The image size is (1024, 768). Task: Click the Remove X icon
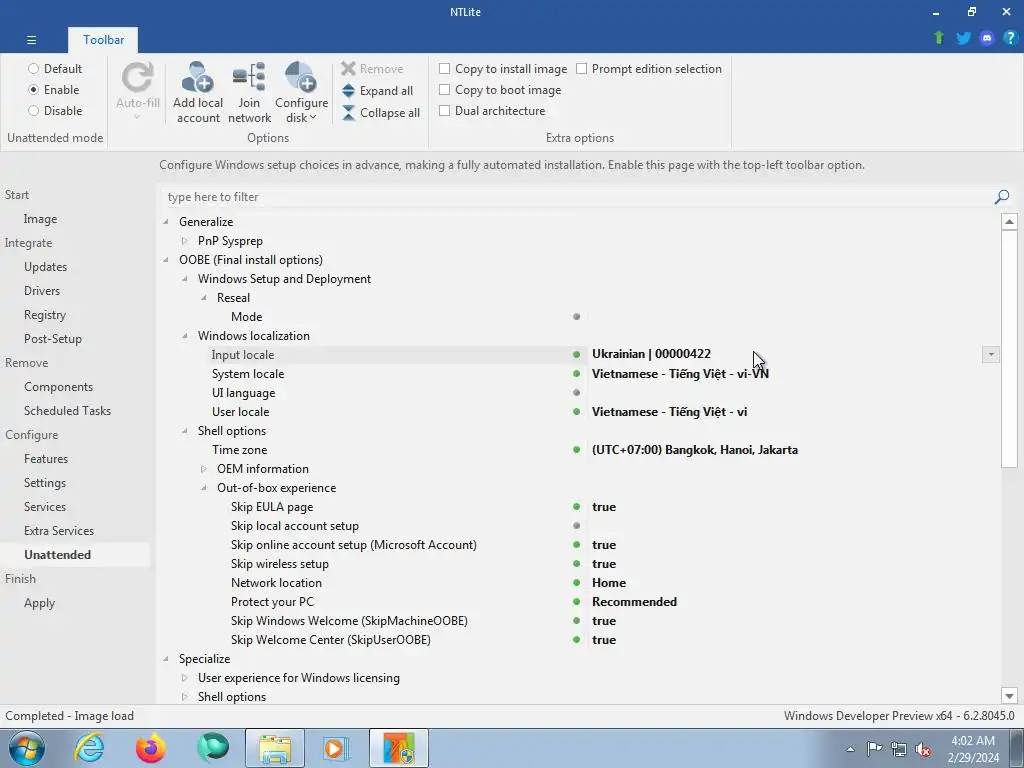click(x=348, y=69)
